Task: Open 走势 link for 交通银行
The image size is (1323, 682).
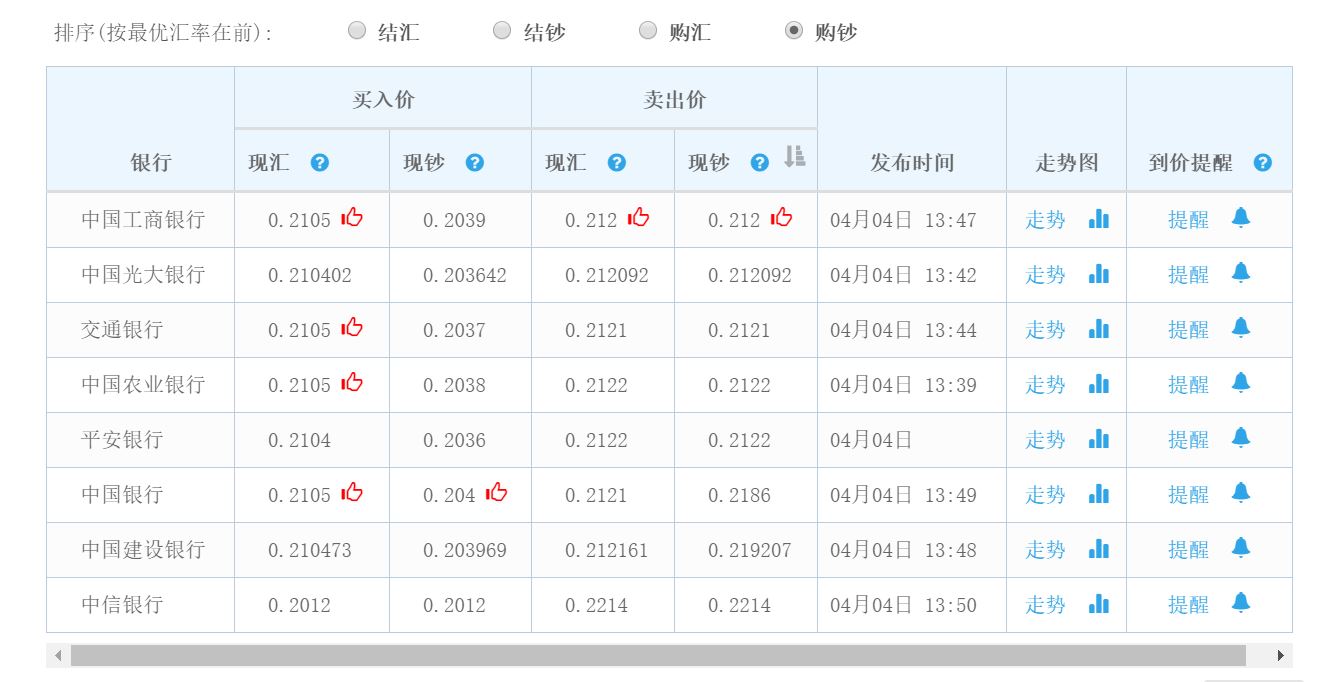Action: (1045, 330)
